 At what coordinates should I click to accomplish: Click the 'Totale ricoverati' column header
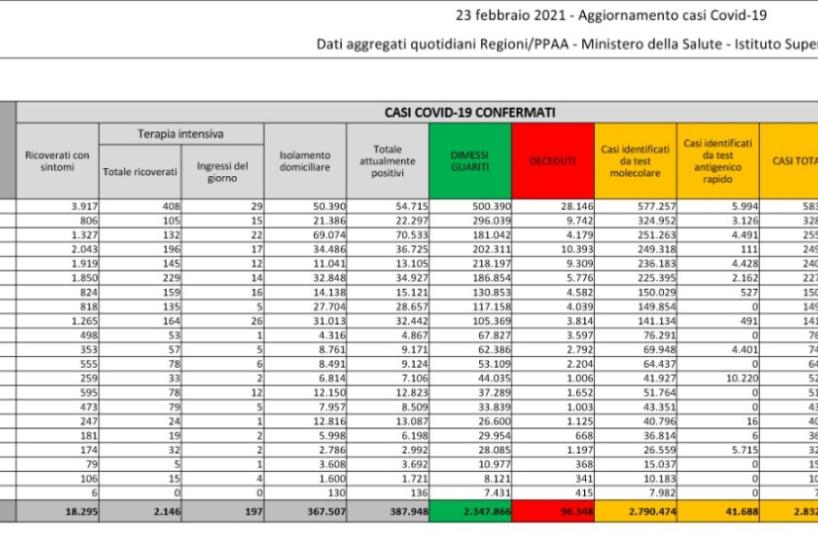pyautogui.click(x=140, y=172)
